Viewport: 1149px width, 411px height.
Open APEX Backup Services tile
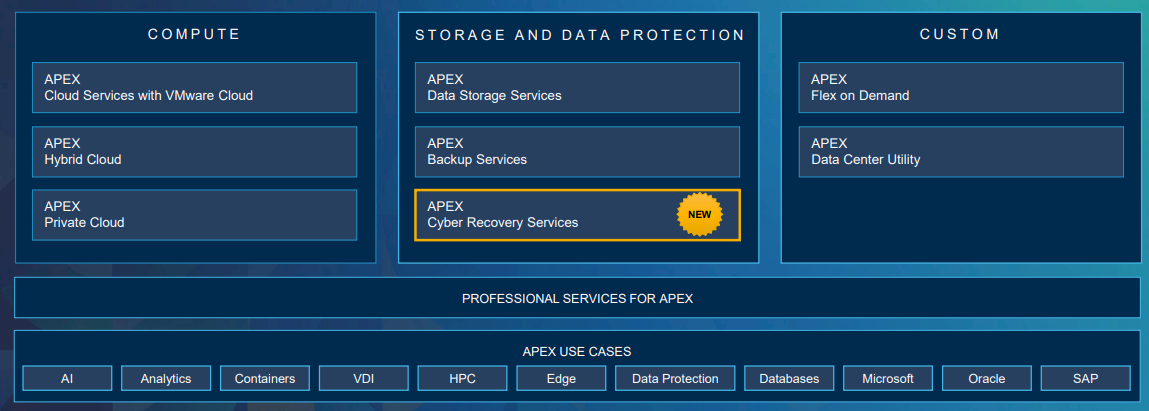click(x=577, y=152)
